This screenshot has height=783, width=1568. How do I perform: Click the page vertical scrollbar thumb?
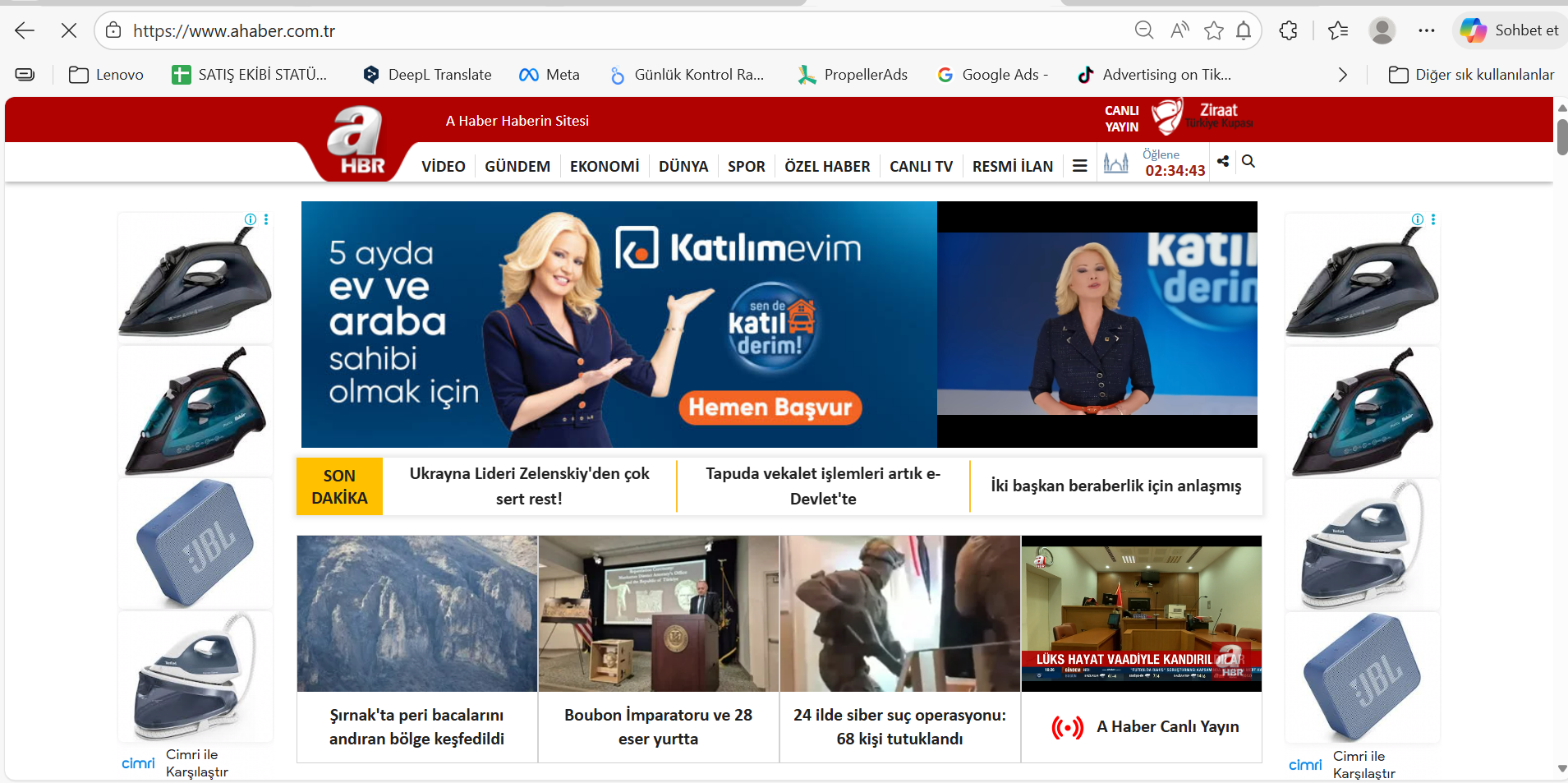(x=1561, y=137)
